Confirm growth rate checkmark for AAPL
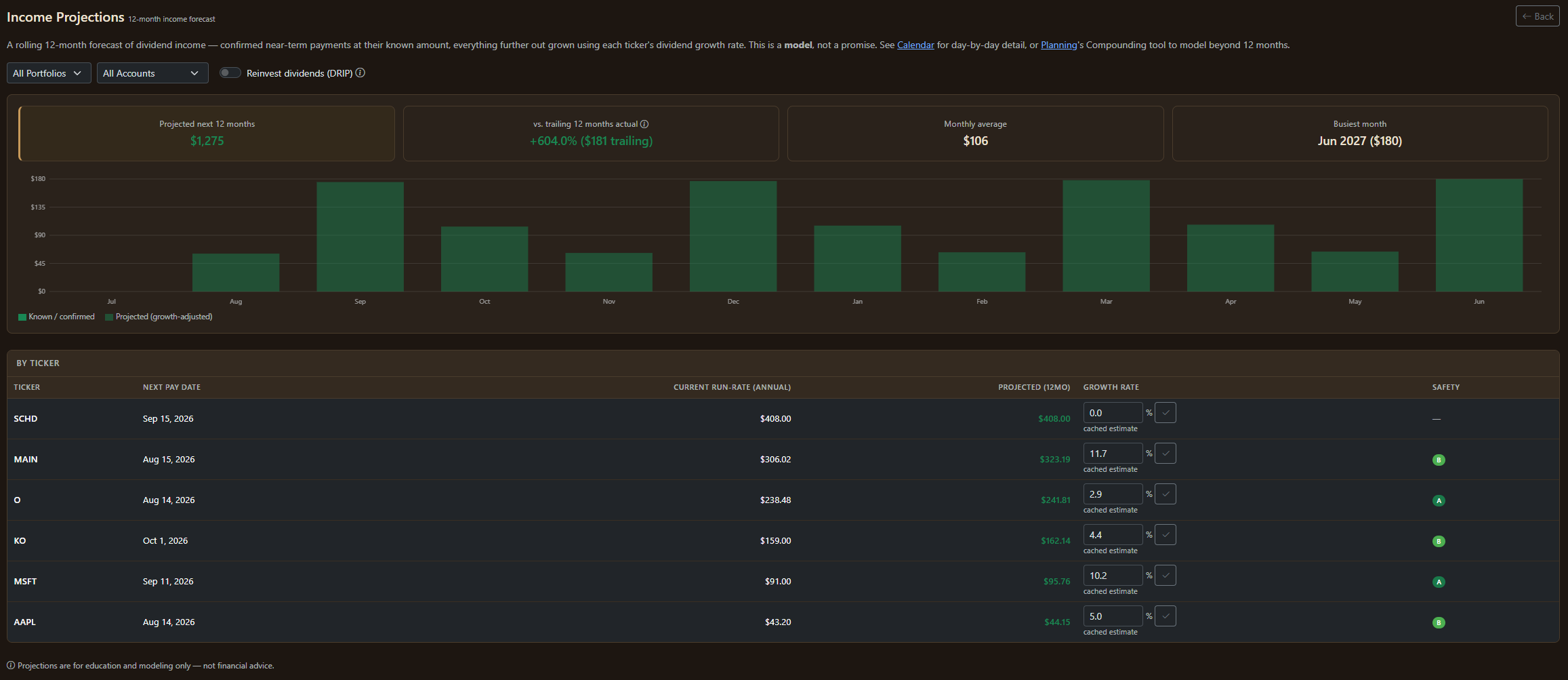 (1165, 616)
